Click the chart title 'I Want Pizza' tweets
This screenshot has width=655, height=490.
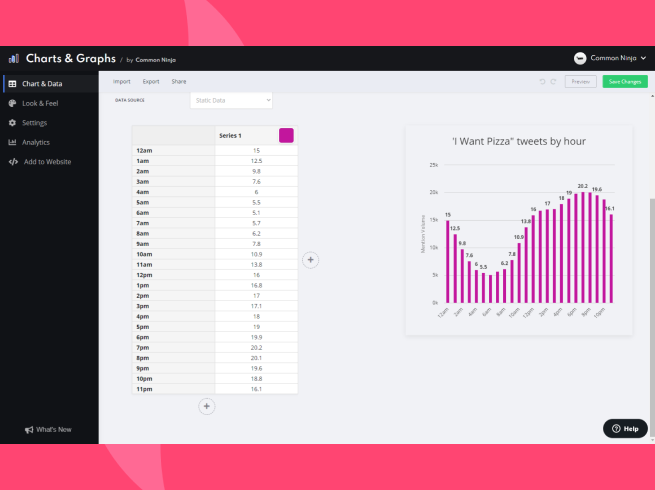pos(519,142)
